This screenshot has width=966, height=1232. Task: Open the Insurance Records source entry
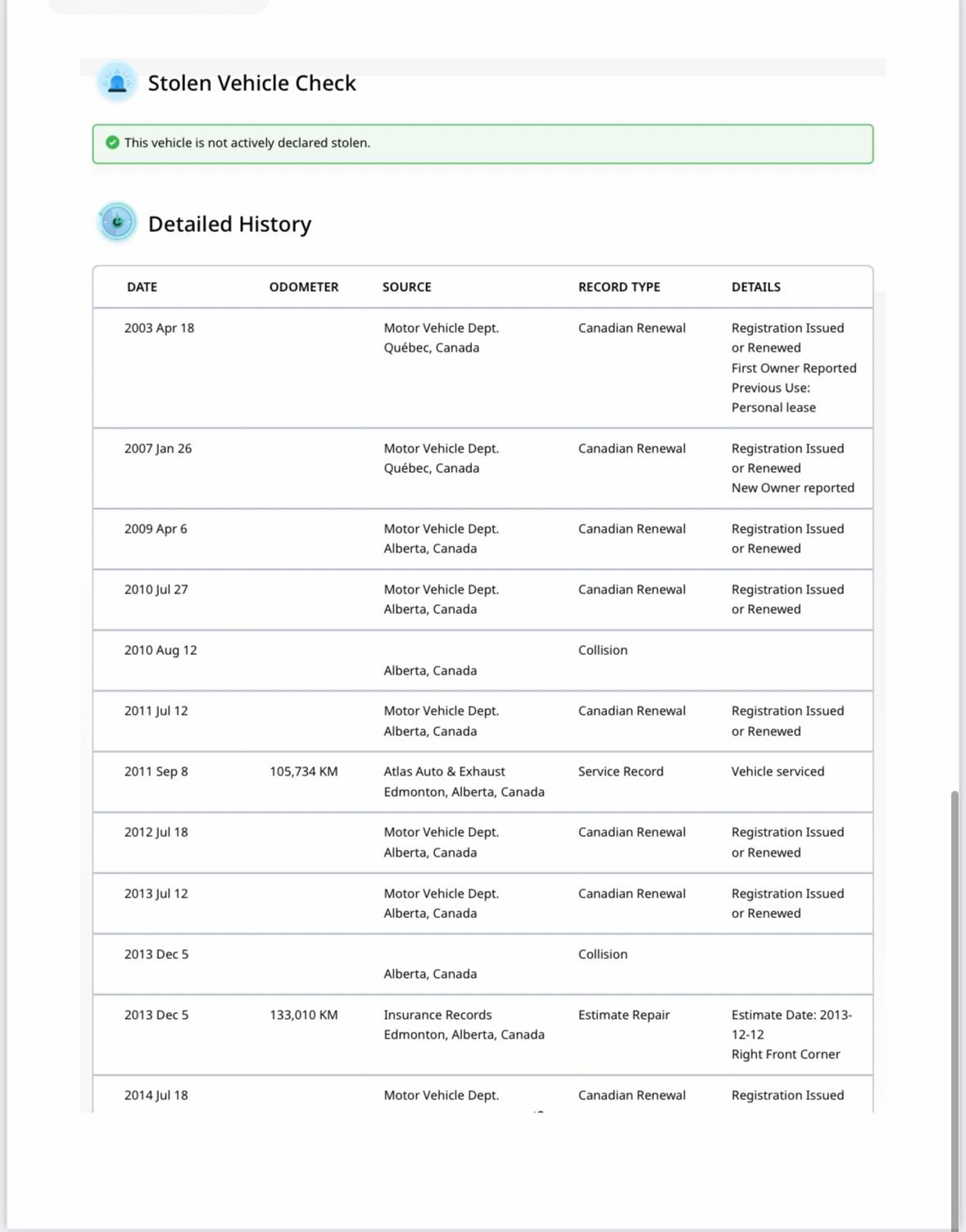coord(438,1015)
